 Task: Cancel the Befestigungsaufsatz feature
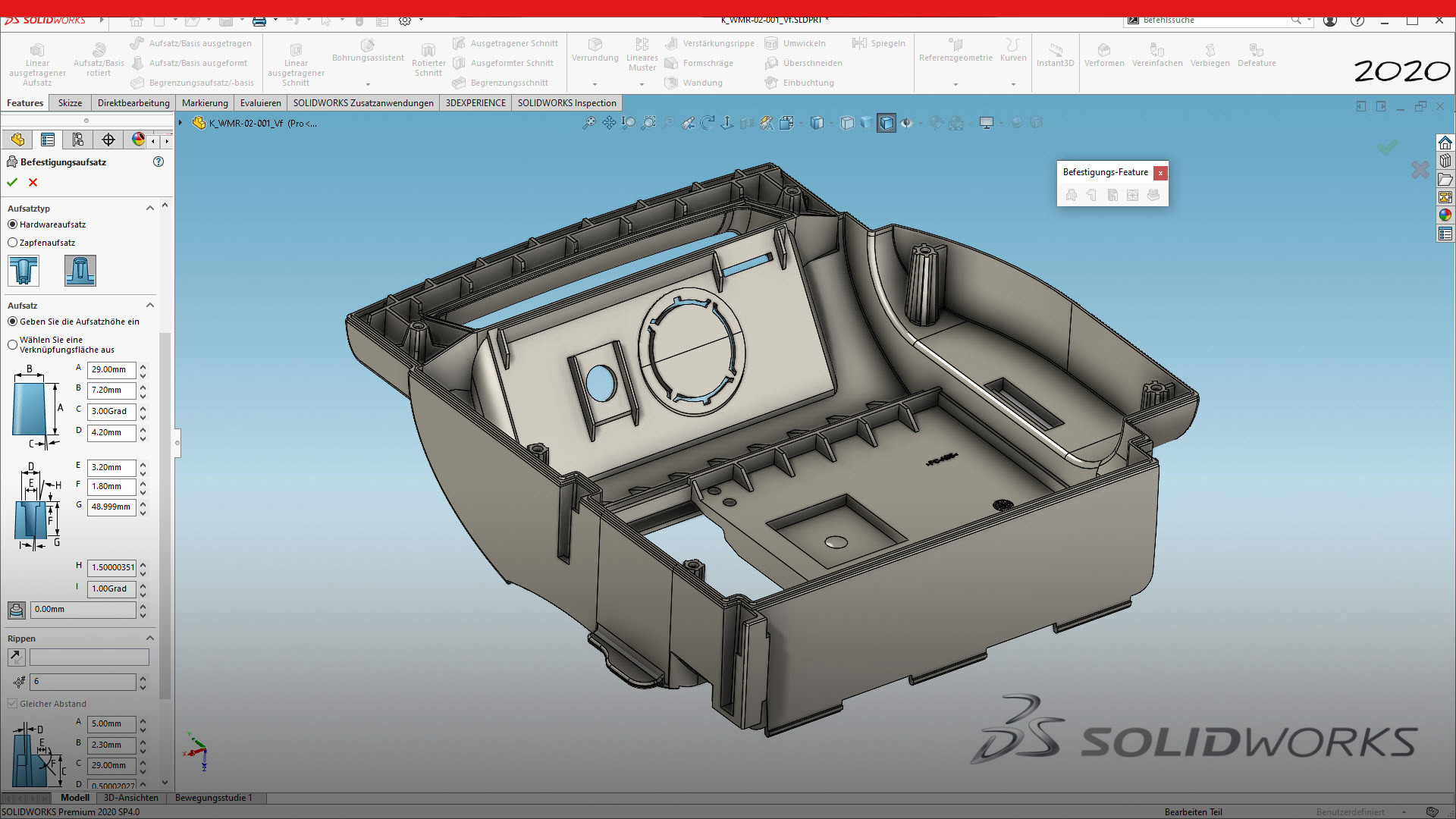coord(33,183)
